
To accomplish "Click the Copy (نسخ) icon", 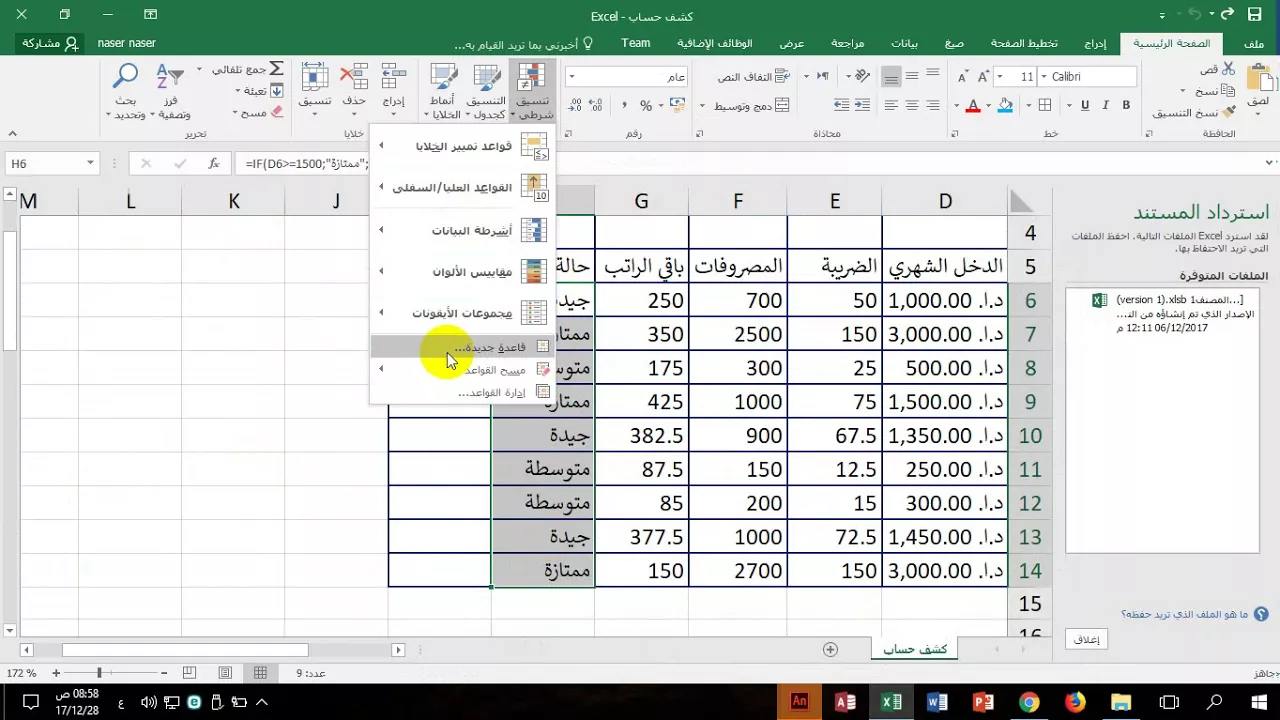I will point(1228,91).
